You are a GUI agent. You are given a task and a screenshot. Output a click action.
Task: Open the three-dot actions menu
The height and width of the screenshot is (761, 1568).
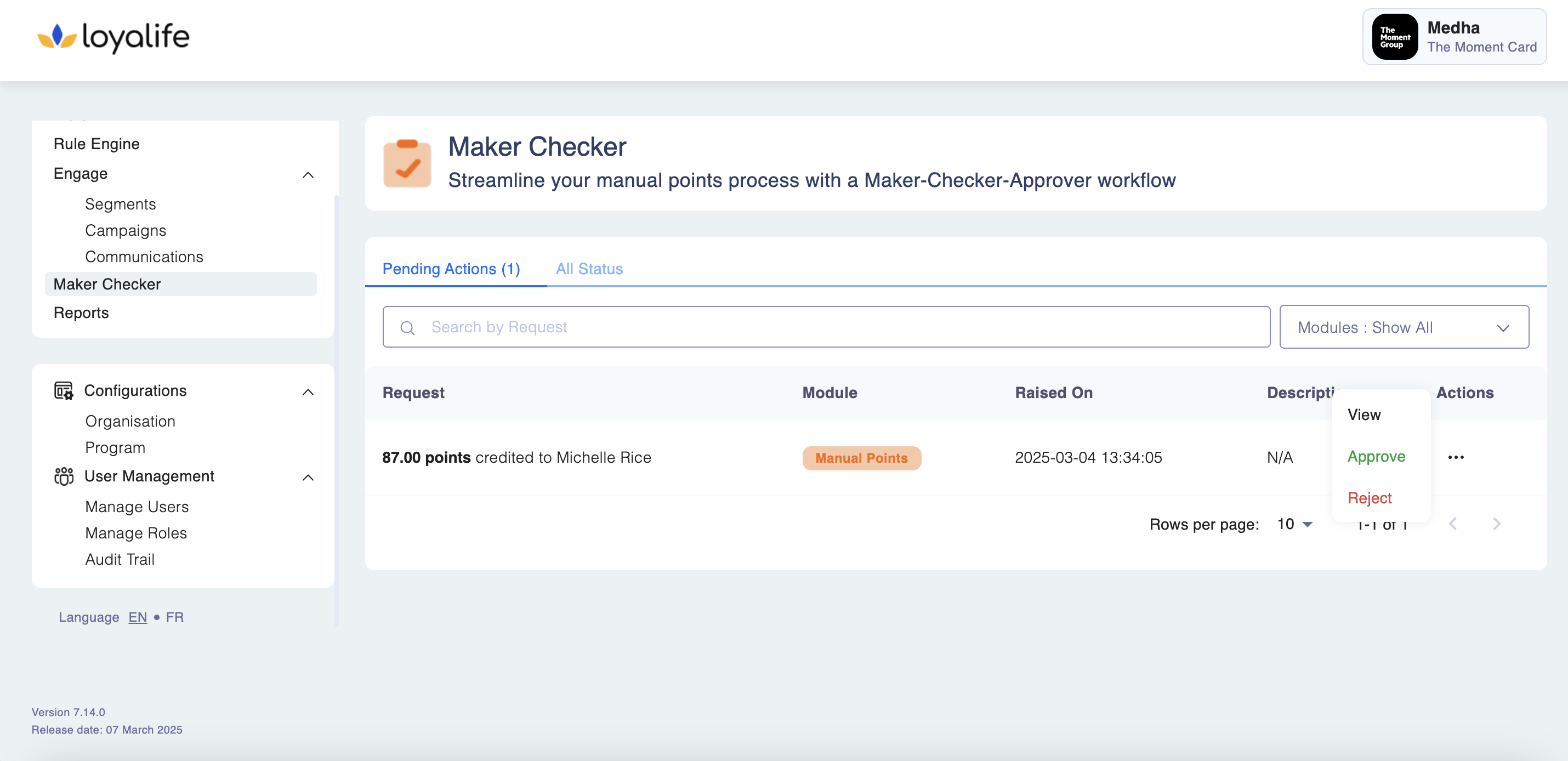click(x=1456, y=457)
